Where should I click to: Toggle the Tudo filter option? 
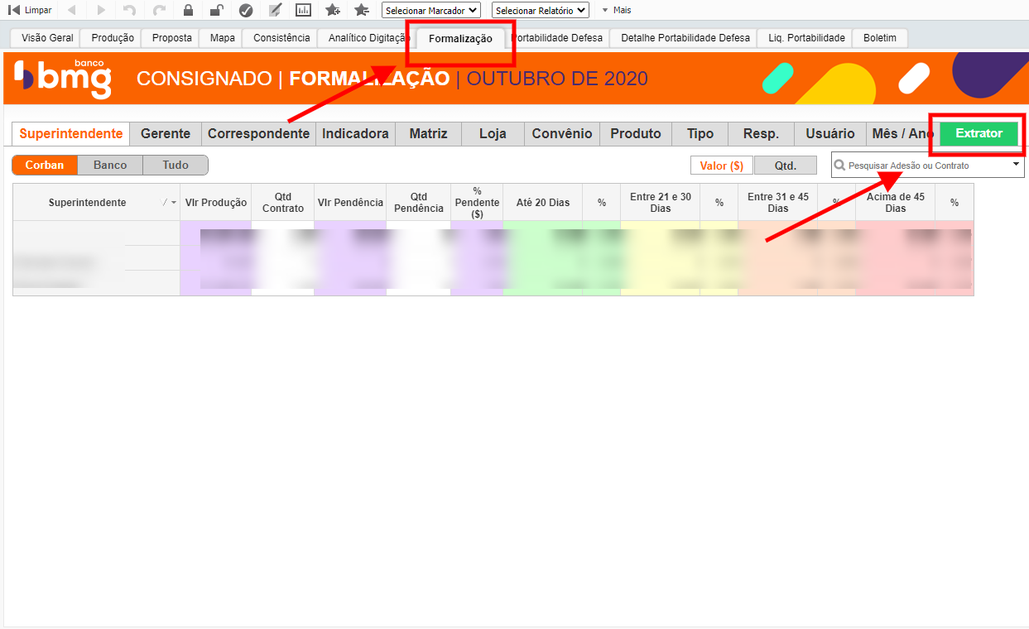[x=175, y=165]
